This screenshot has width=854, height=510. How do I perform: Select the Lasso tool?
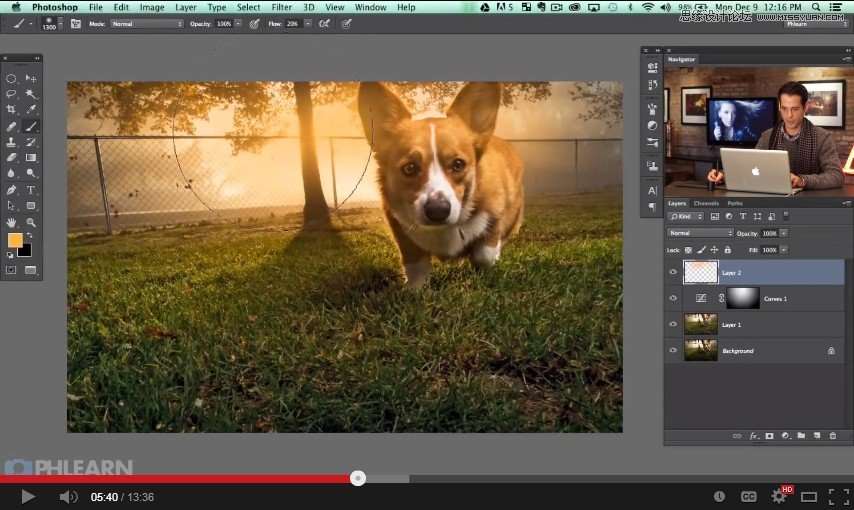[11, 93]
